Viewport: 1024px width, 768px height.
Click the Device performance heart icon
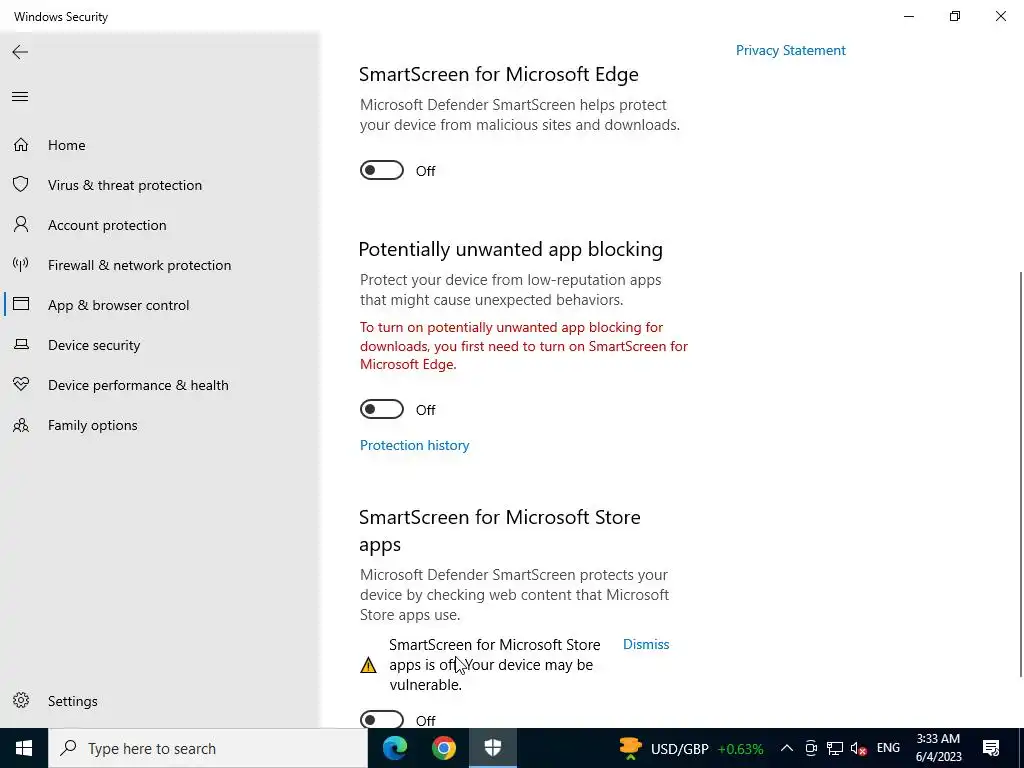tap(21, 384)
